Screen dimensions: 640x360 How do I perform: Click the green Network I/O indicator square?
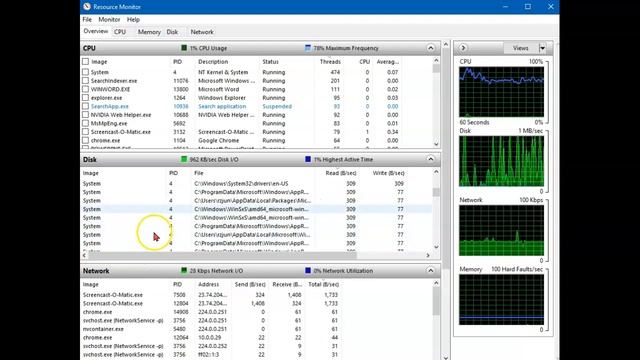pos(184,271)
